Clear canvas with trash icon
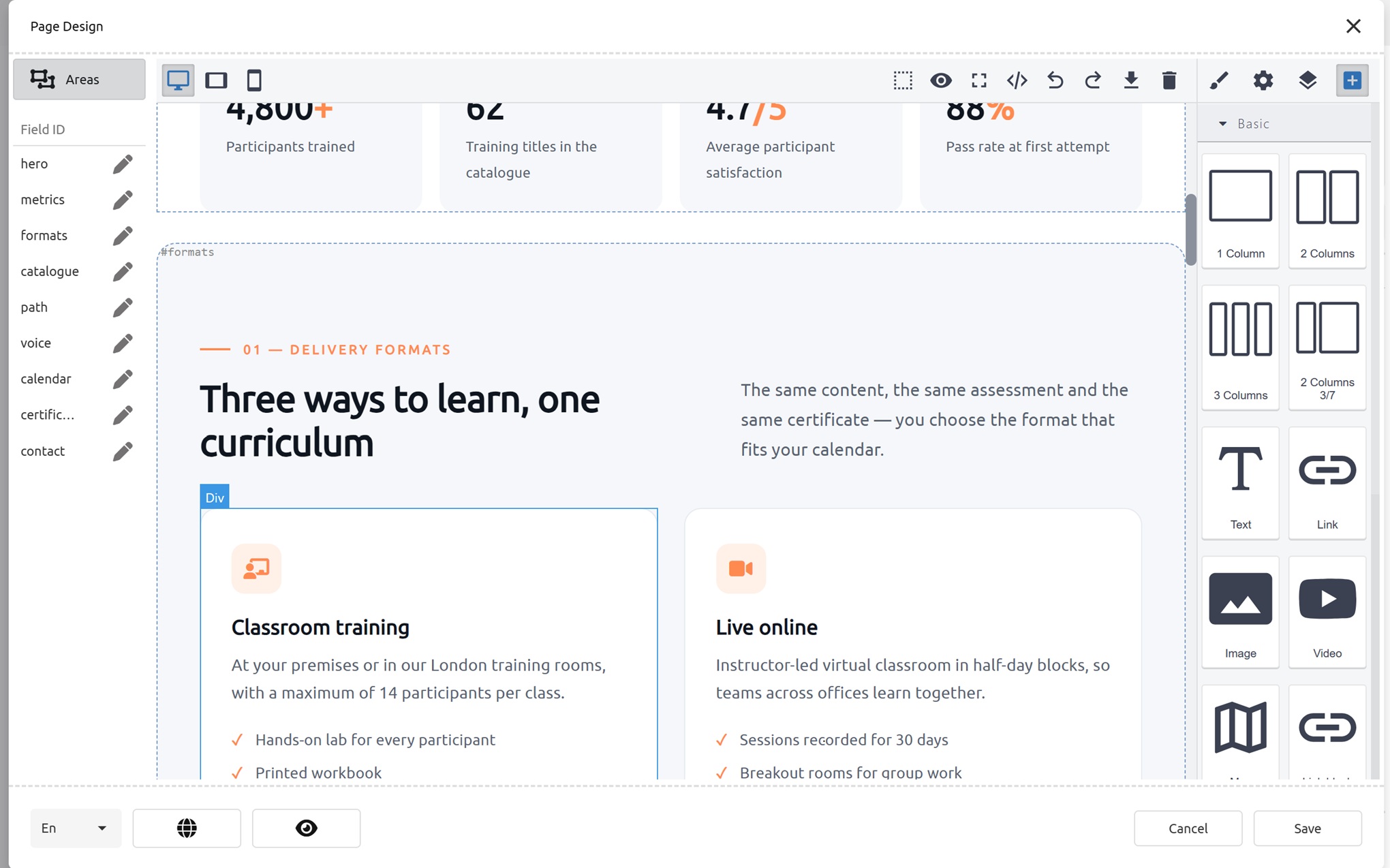This screenshot has width=1390, height=868. point(1169,80)
